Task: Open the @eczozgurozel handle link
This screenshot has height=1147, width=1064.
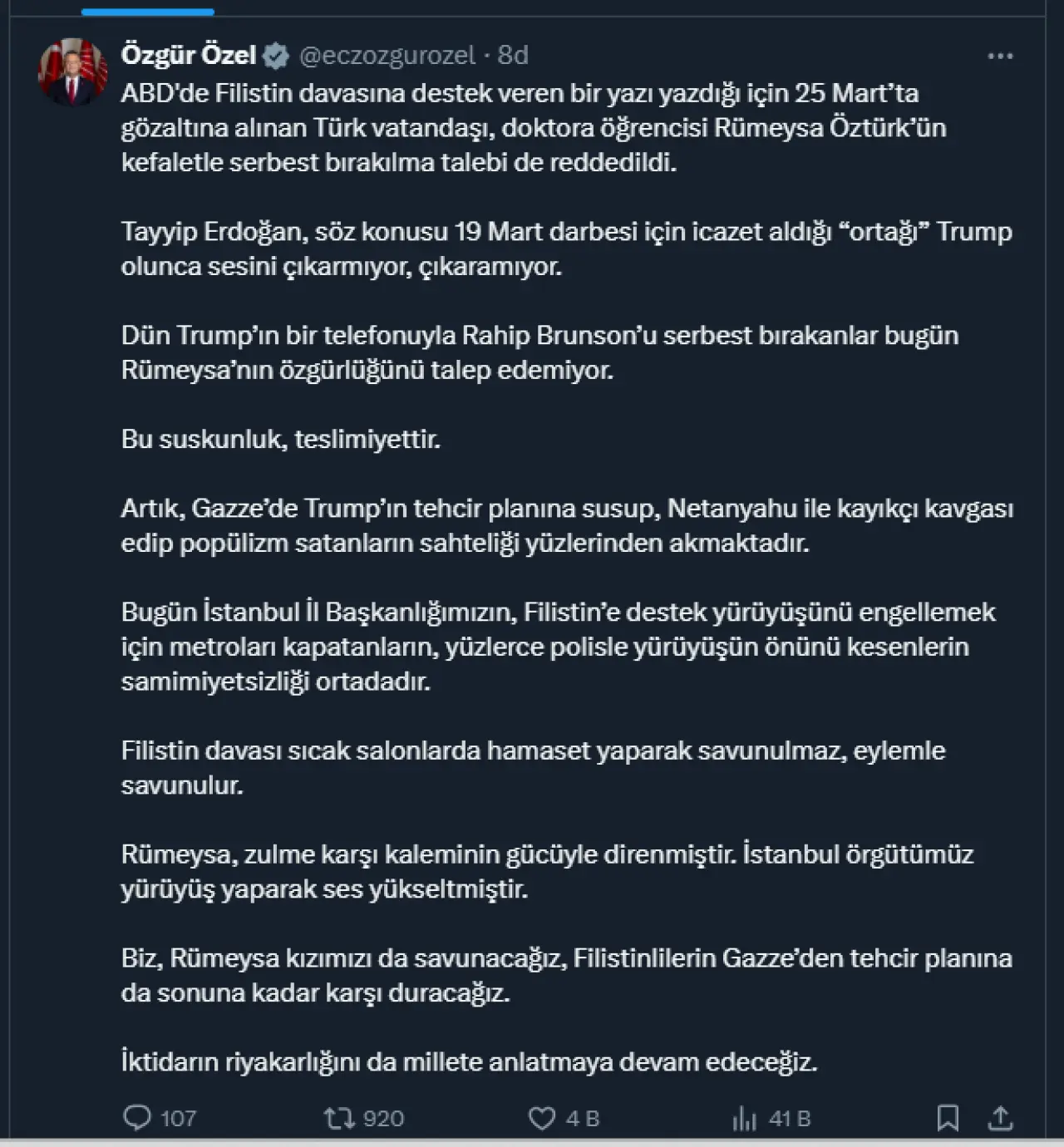Action: coord(387,56)
